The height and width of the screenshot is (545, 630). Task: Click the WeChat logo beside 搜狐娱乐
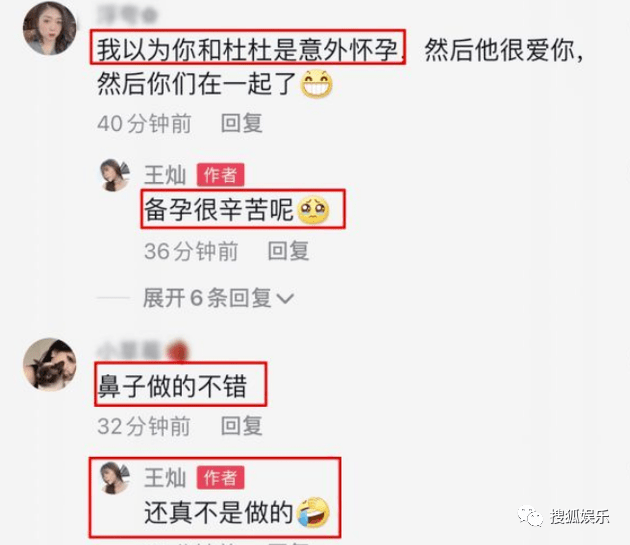tap(531, 516)
